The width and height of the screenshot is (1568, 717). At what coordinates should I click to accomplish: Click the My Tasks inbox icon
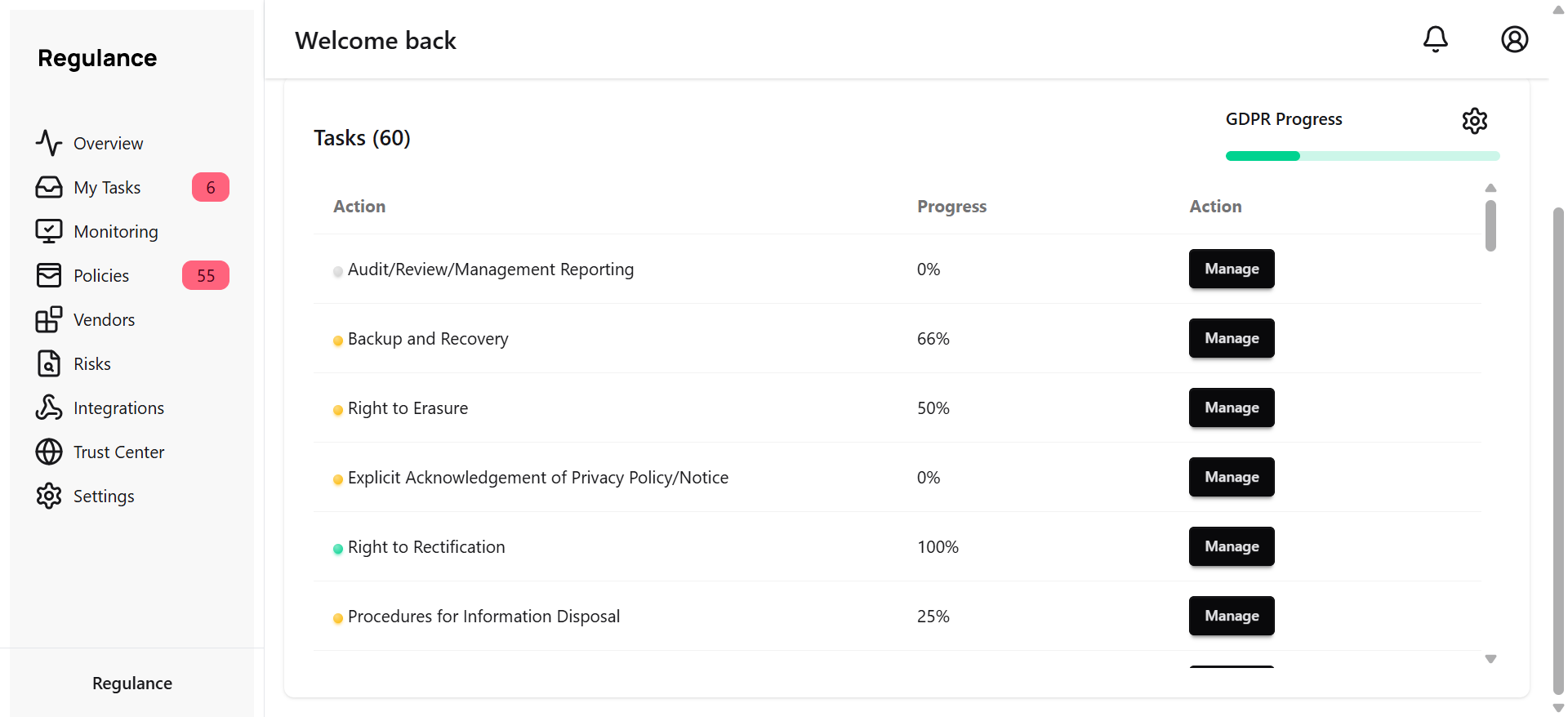pyautogui.click(x=49, y=187)
